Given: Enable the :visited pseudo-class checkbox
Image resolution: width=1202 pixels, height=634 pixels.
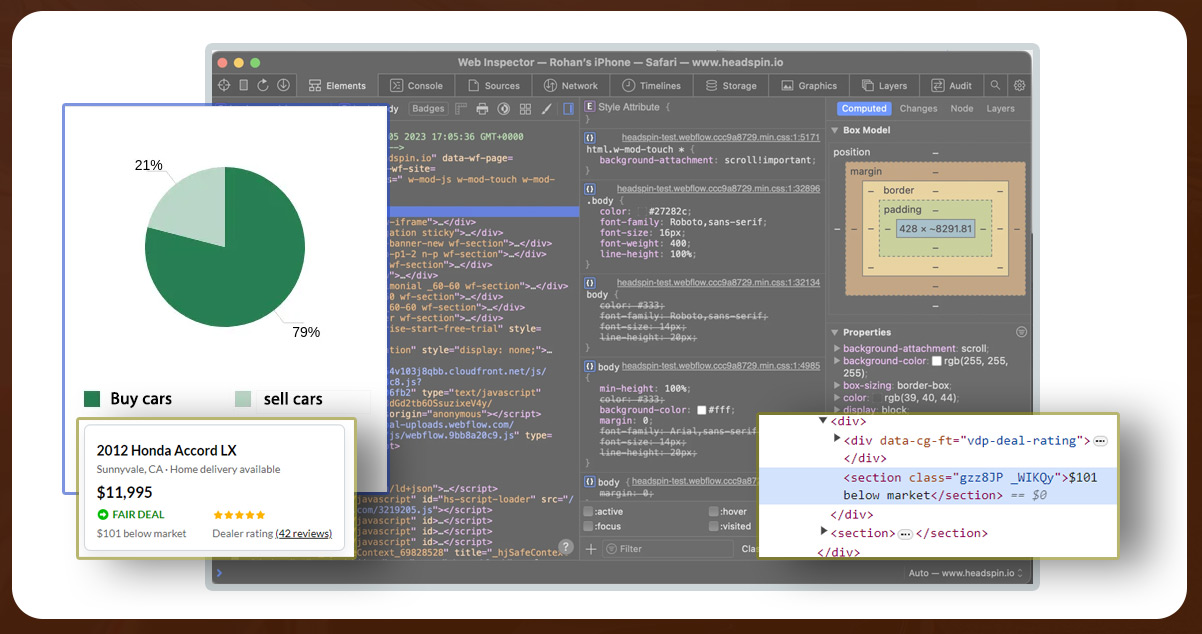Looking at the screenshot, I should click(713, 526).
